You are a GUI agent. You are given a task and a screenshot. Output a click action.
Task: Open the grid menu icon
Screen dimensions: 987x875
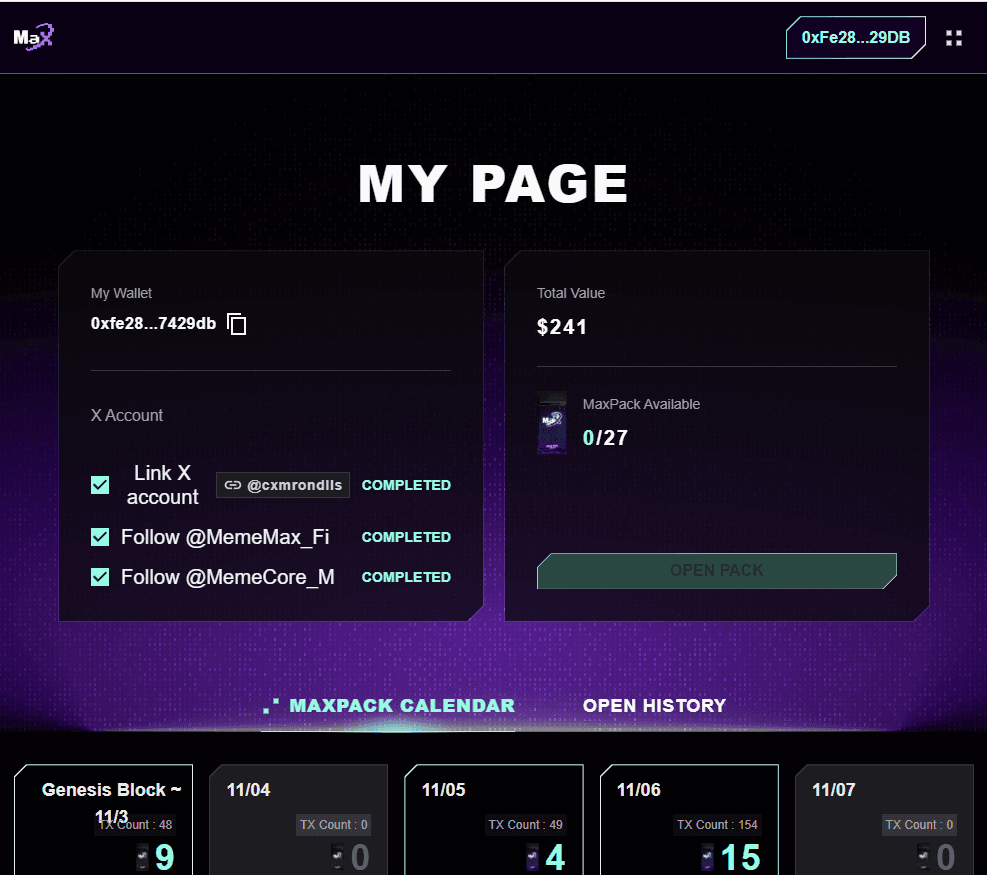pos(954,38)
